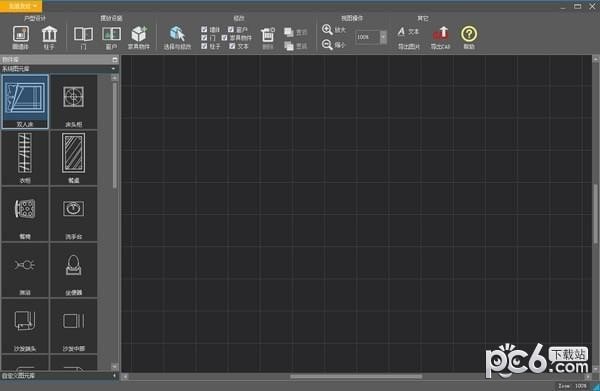This screenshot has height=391, width=600.
Task: Select the draw wall tool
Action: click(21, 37)
